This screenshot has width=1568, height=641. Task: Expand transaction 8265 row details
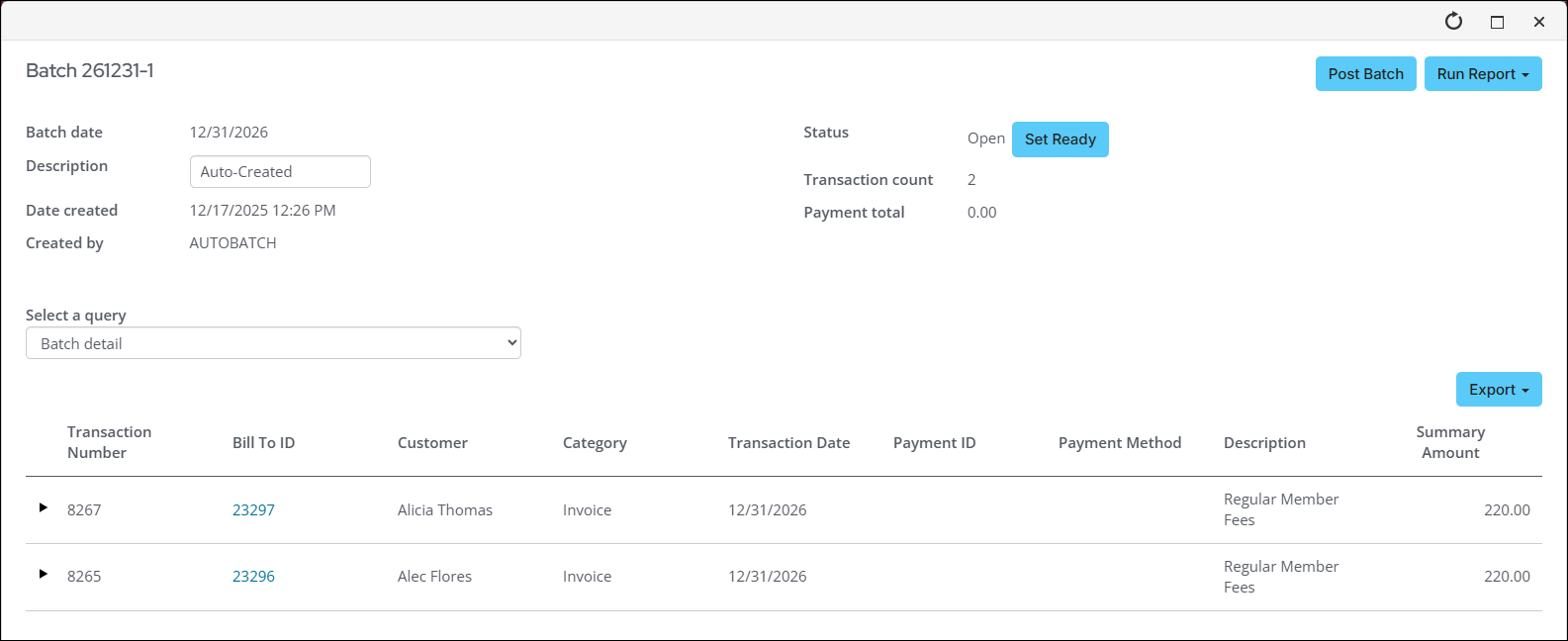coord(43,574)
